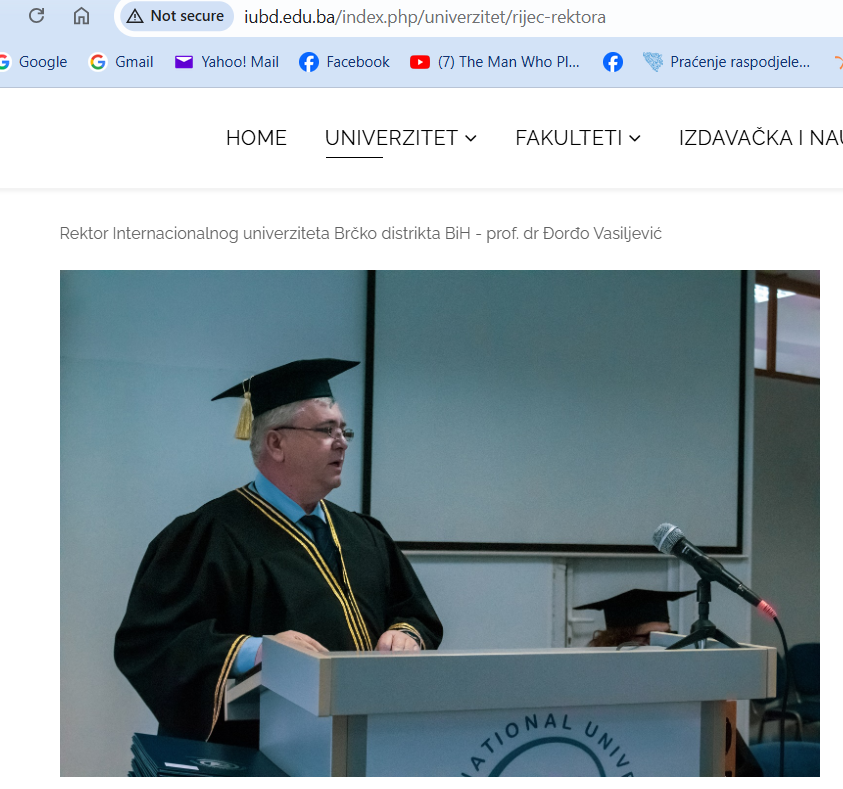Image resolution: width=843 pixels, height=789 pixels.
Task: Open the Google bookmark
Action: tap(33, 62)
